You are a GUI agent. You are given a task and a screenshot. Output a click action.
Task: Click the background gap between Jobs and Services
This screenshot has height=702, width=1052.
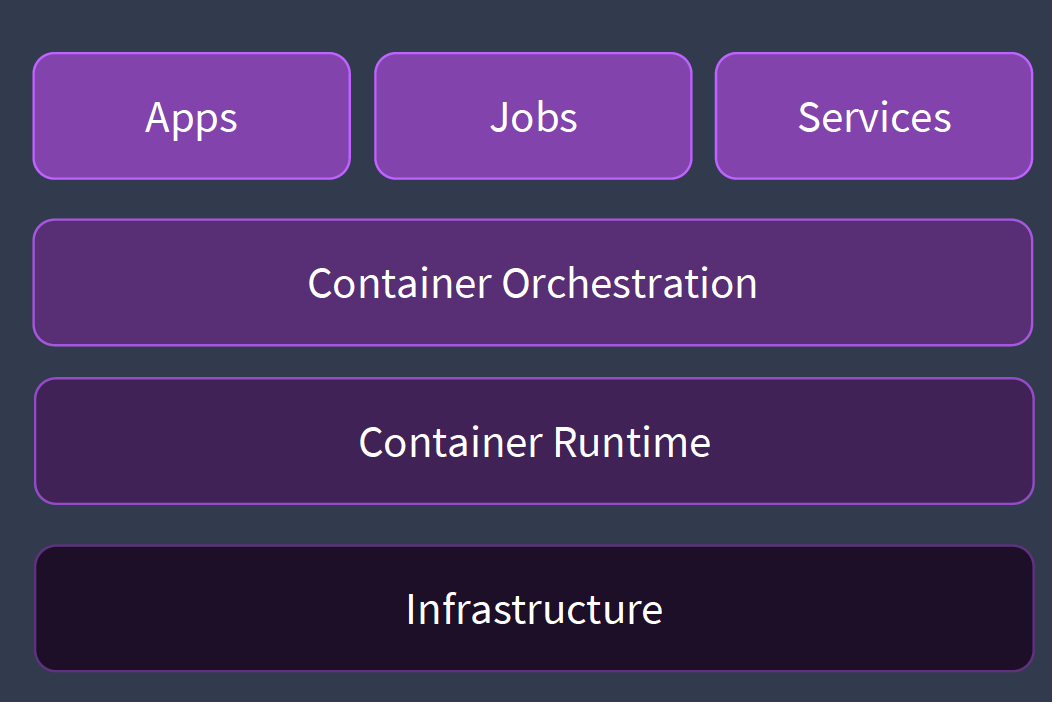[704, 116]
